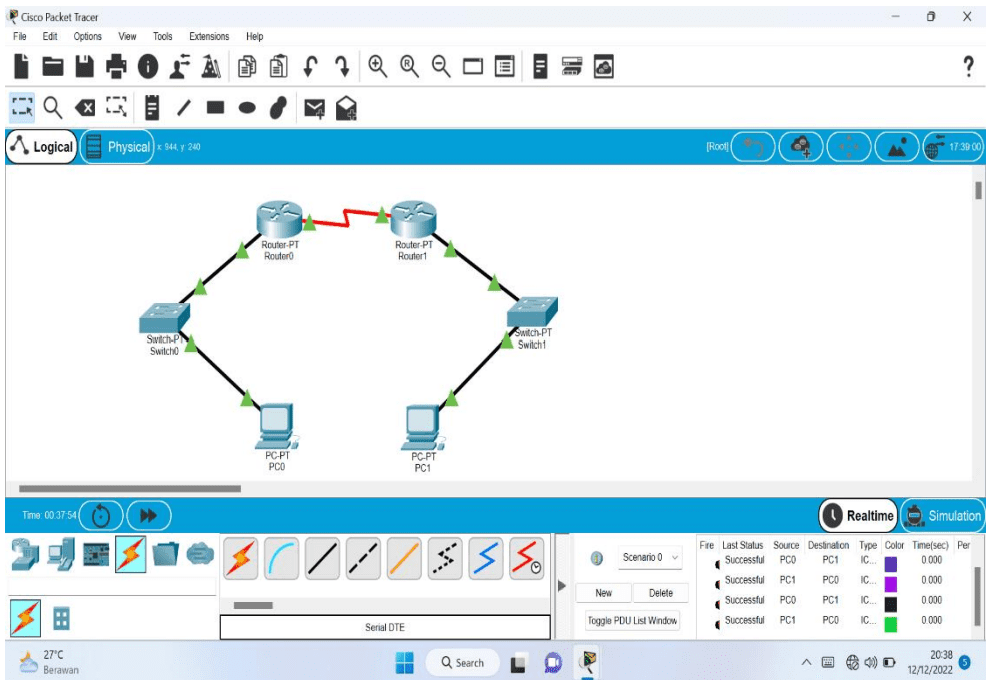This screenshot has width=990, height=680.
Task: Click the New scenario button
Action: (x=604, y=593)
